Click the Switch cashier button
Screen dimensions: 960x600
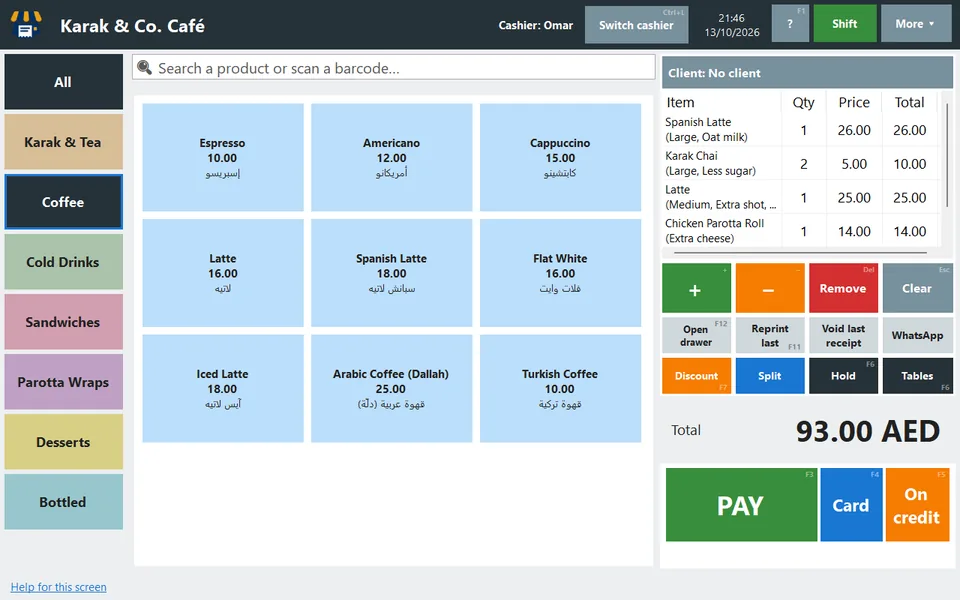point(636,25)
